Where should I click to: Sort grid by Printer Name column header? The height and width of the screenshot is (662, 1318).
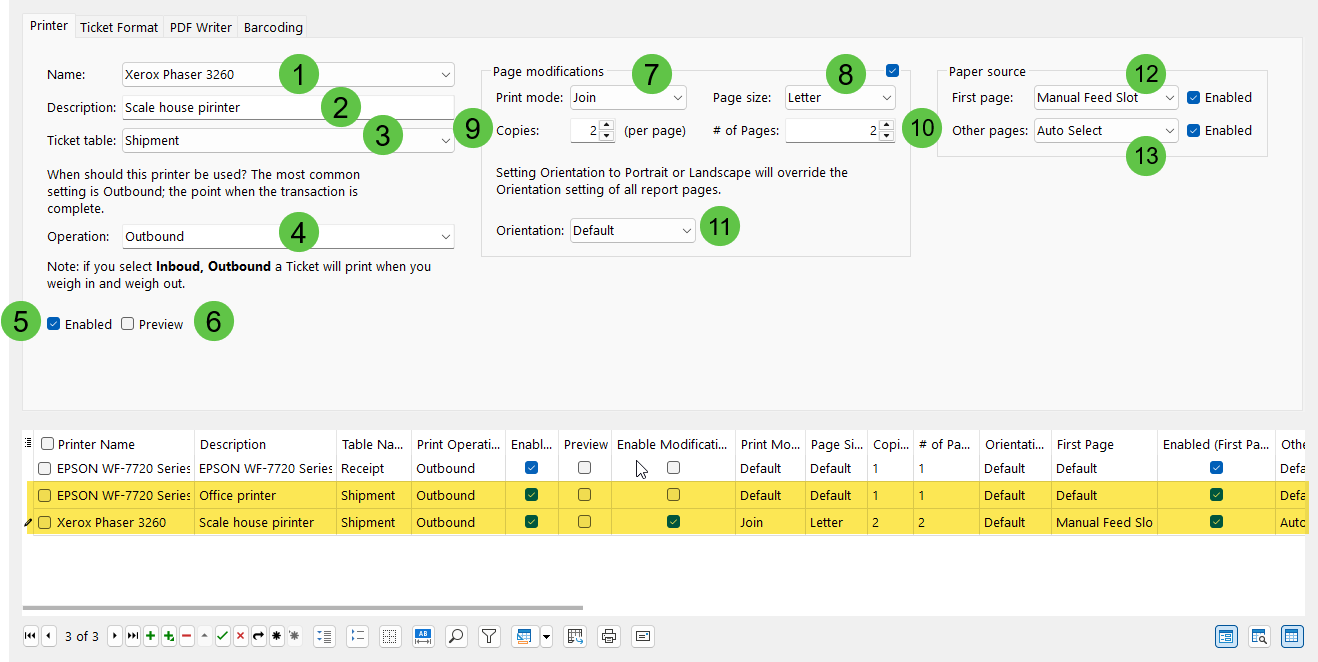pyautogui.click(x=96, y=444)
